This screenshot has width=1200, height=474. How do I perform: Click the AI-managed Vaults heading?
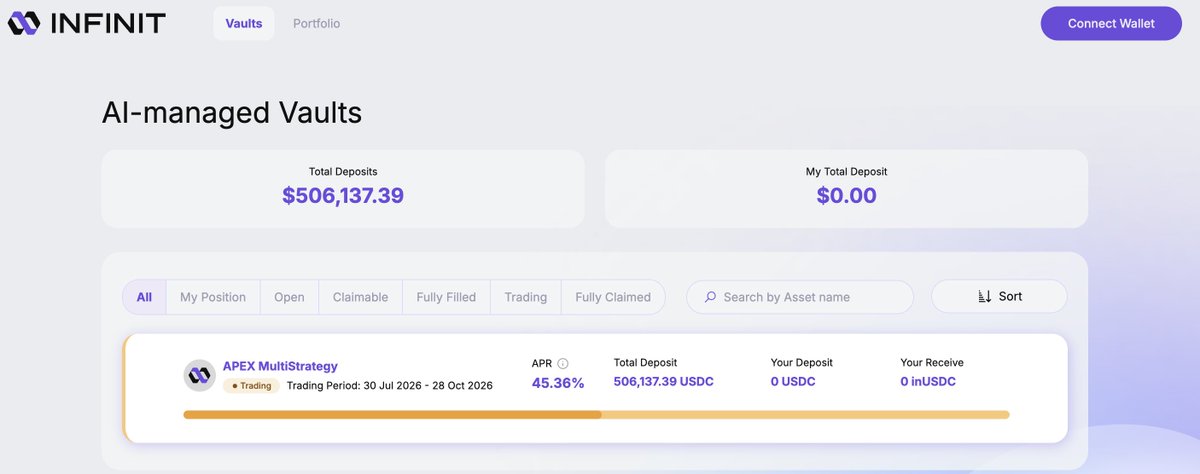(x=232, y=113)
